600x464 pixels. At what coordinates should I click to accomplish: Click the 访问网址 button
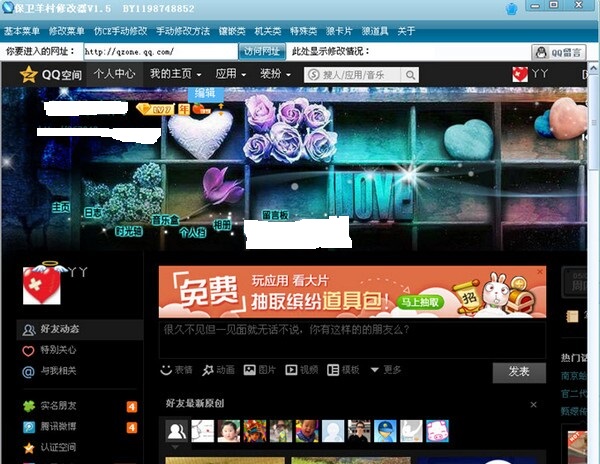[262, 51]
